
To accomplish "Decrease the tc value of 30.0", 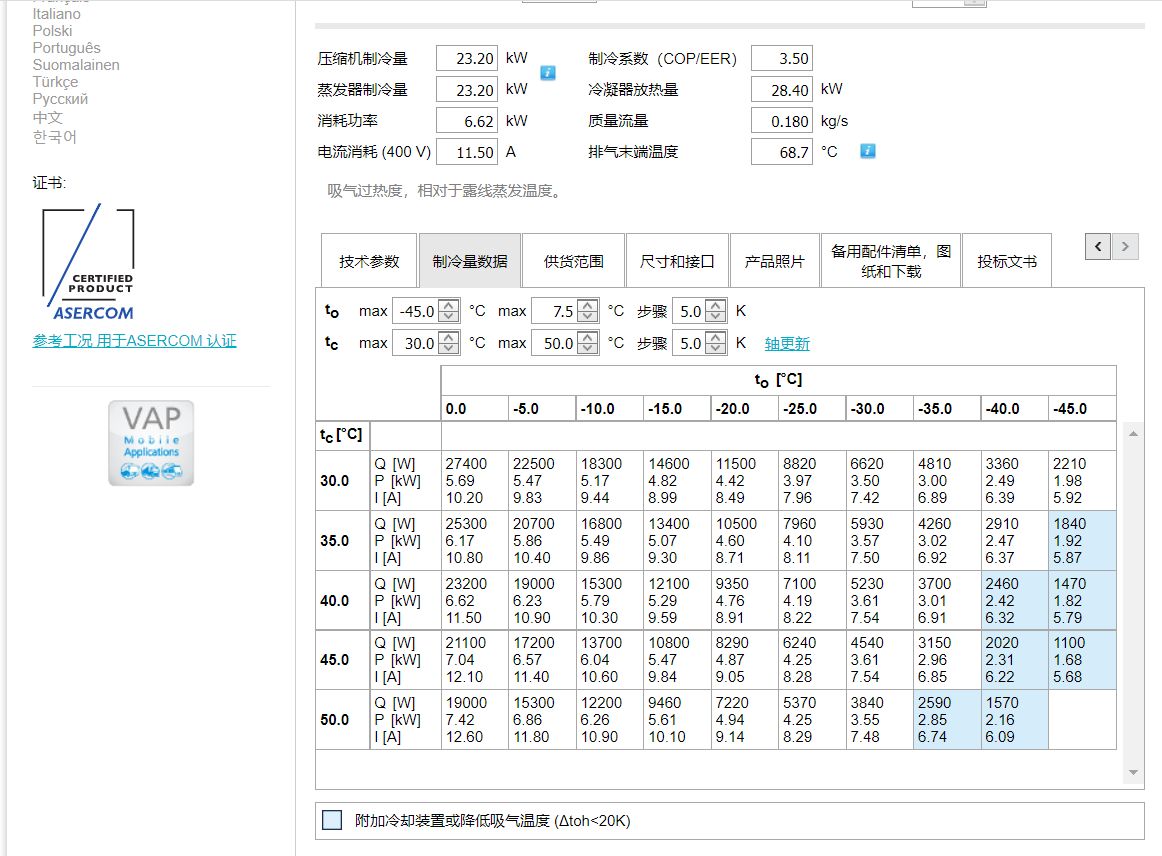I will (x=448, y=348).
